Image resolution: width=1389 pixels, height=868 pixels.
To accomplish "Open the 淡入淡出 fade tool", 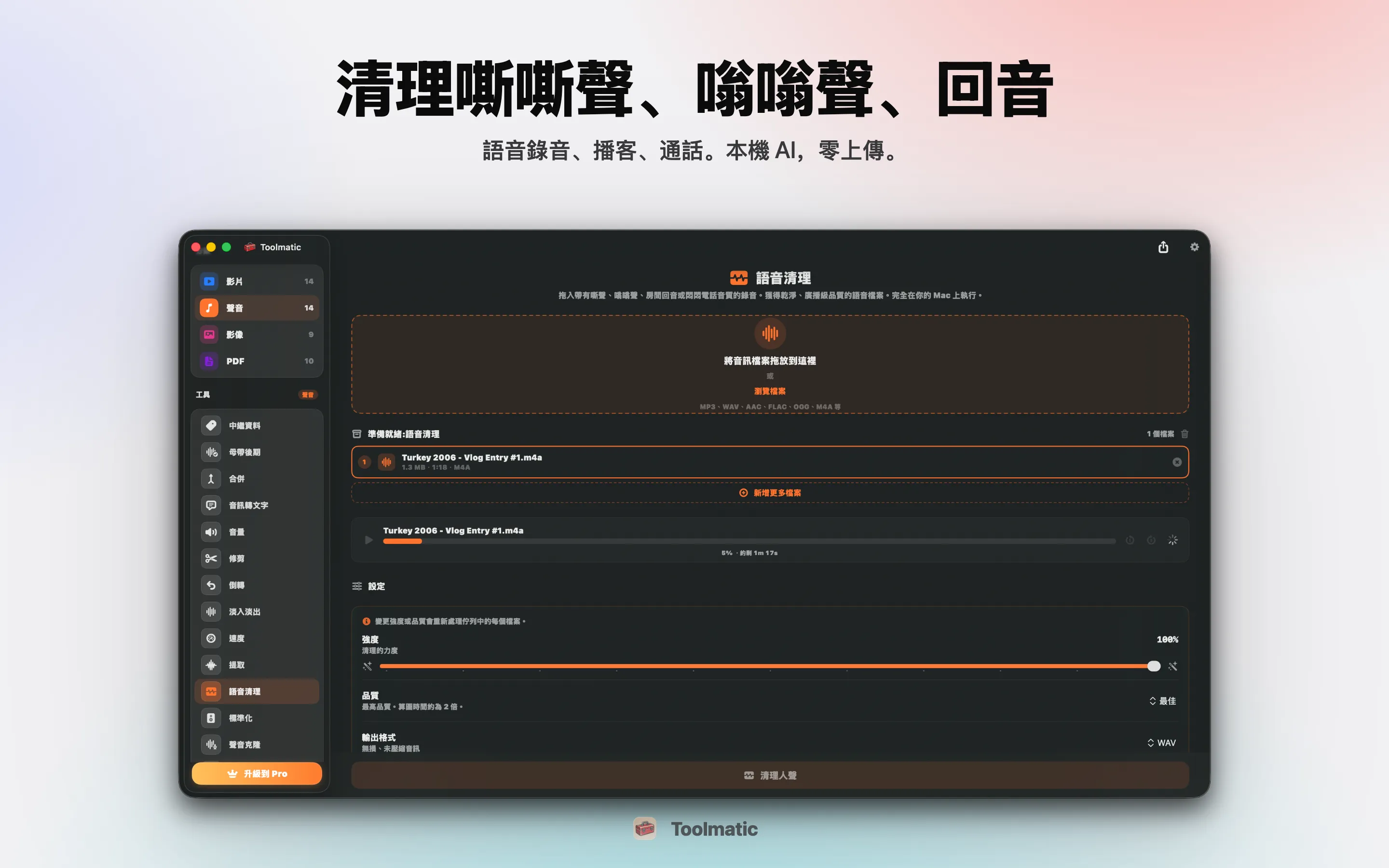I will (257, 611).
